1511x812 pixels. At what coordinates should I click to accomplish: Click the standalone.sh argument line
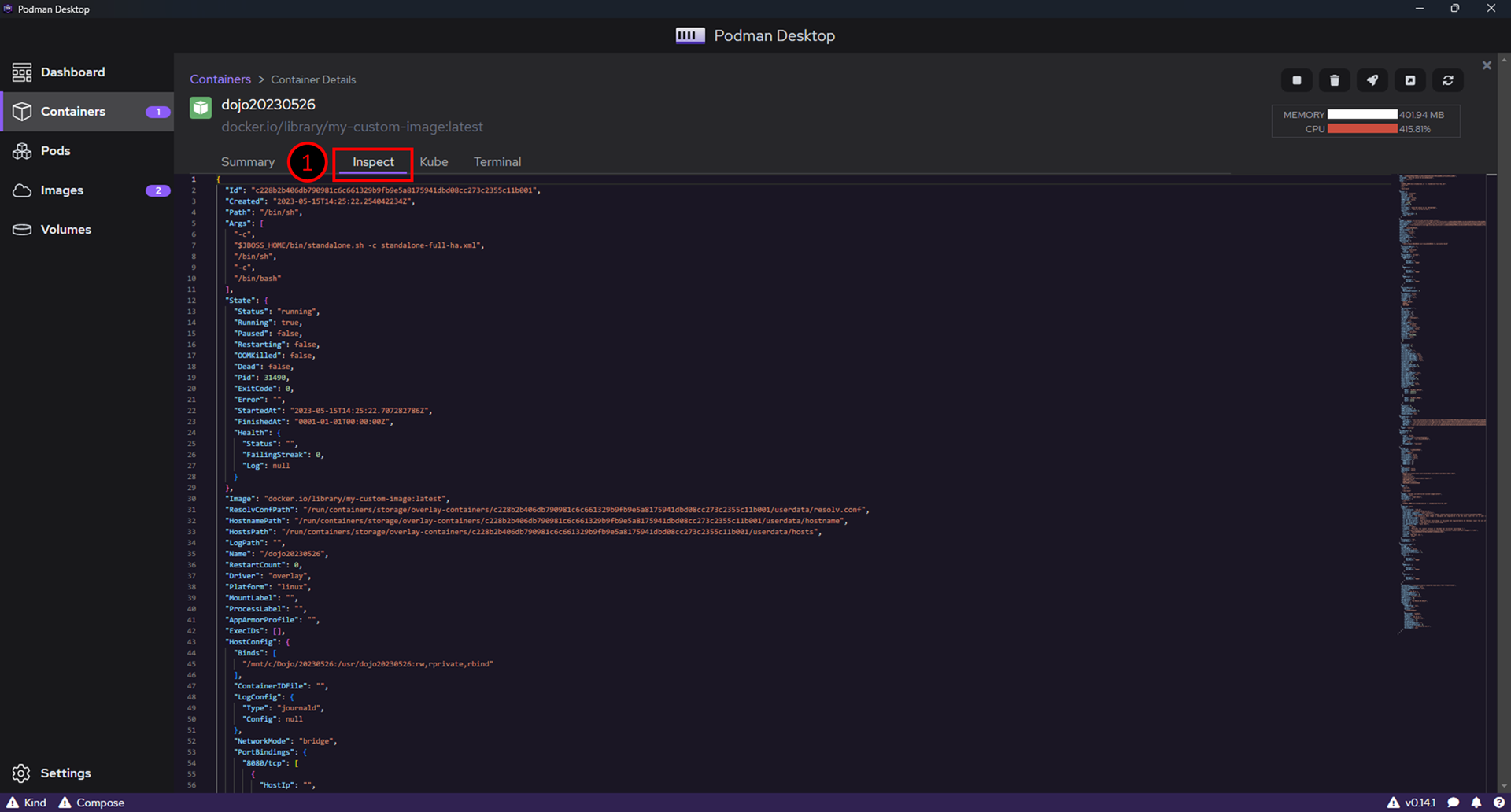359,245
